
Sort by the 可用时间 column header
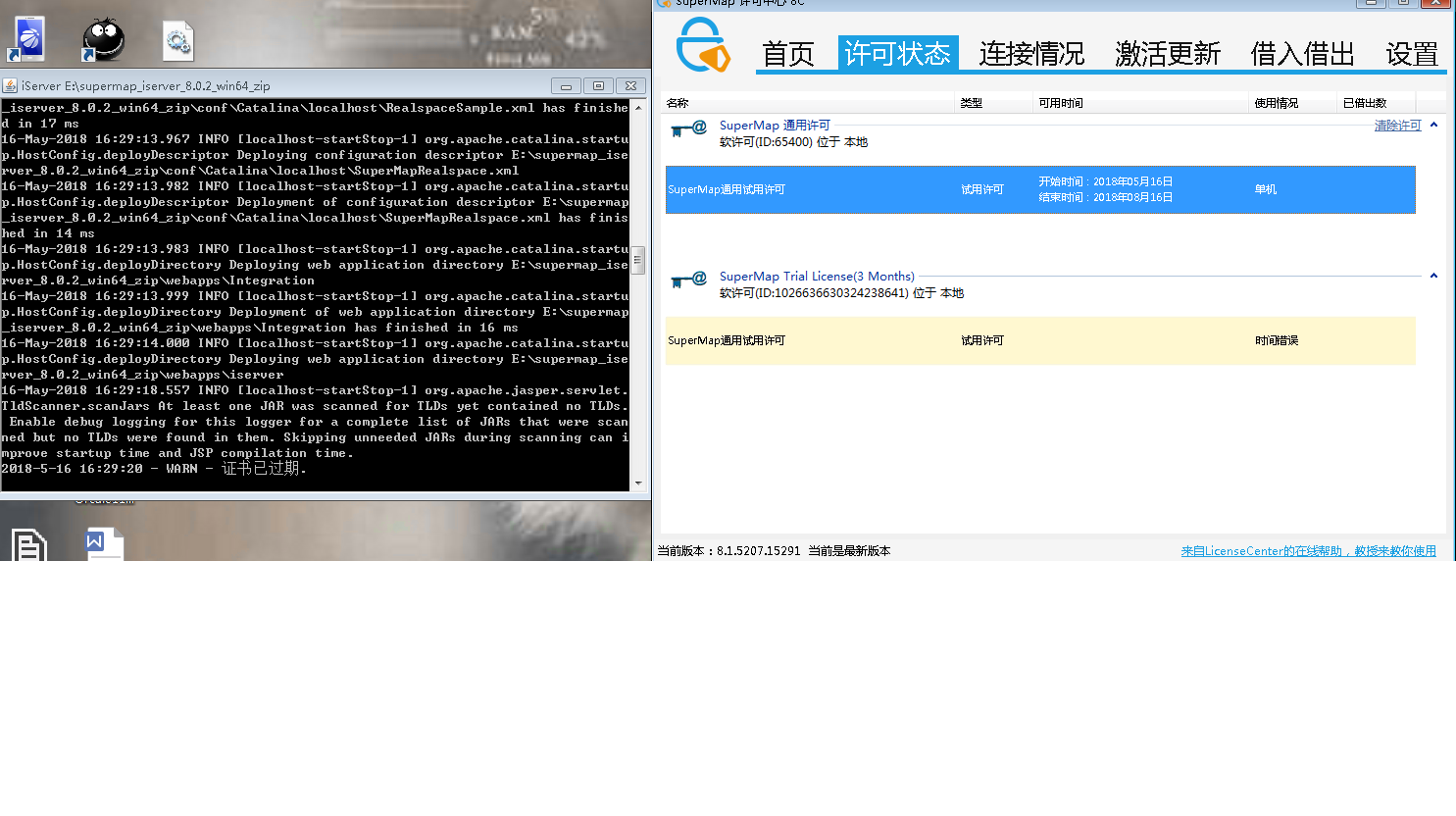click(1141, 102)
